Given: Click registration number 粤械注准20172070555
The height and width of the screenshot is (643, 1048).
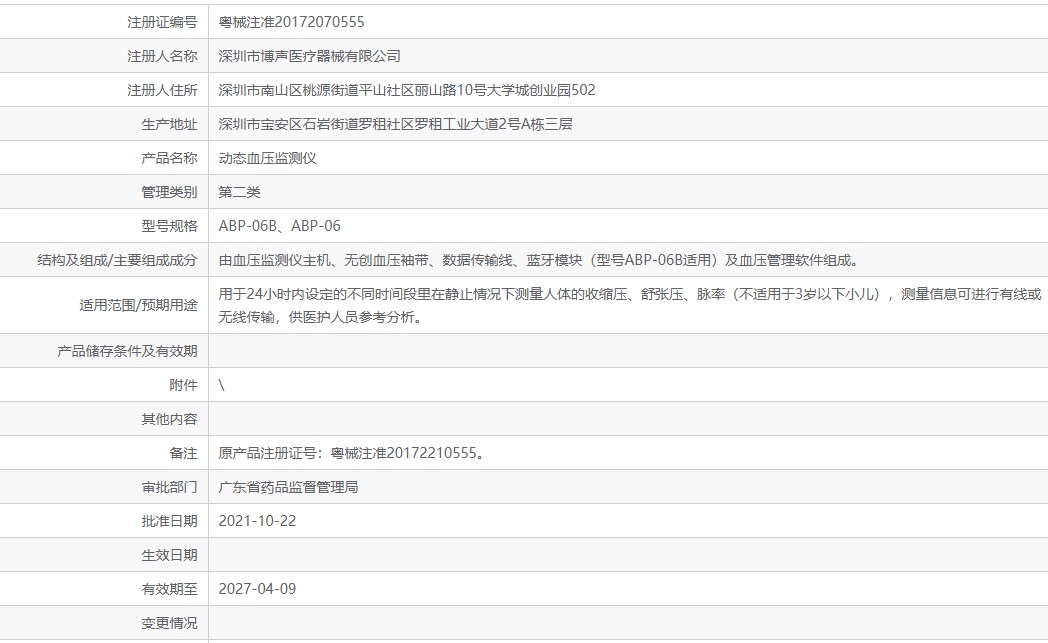Looking at the screenshot, I should [291, 22].
